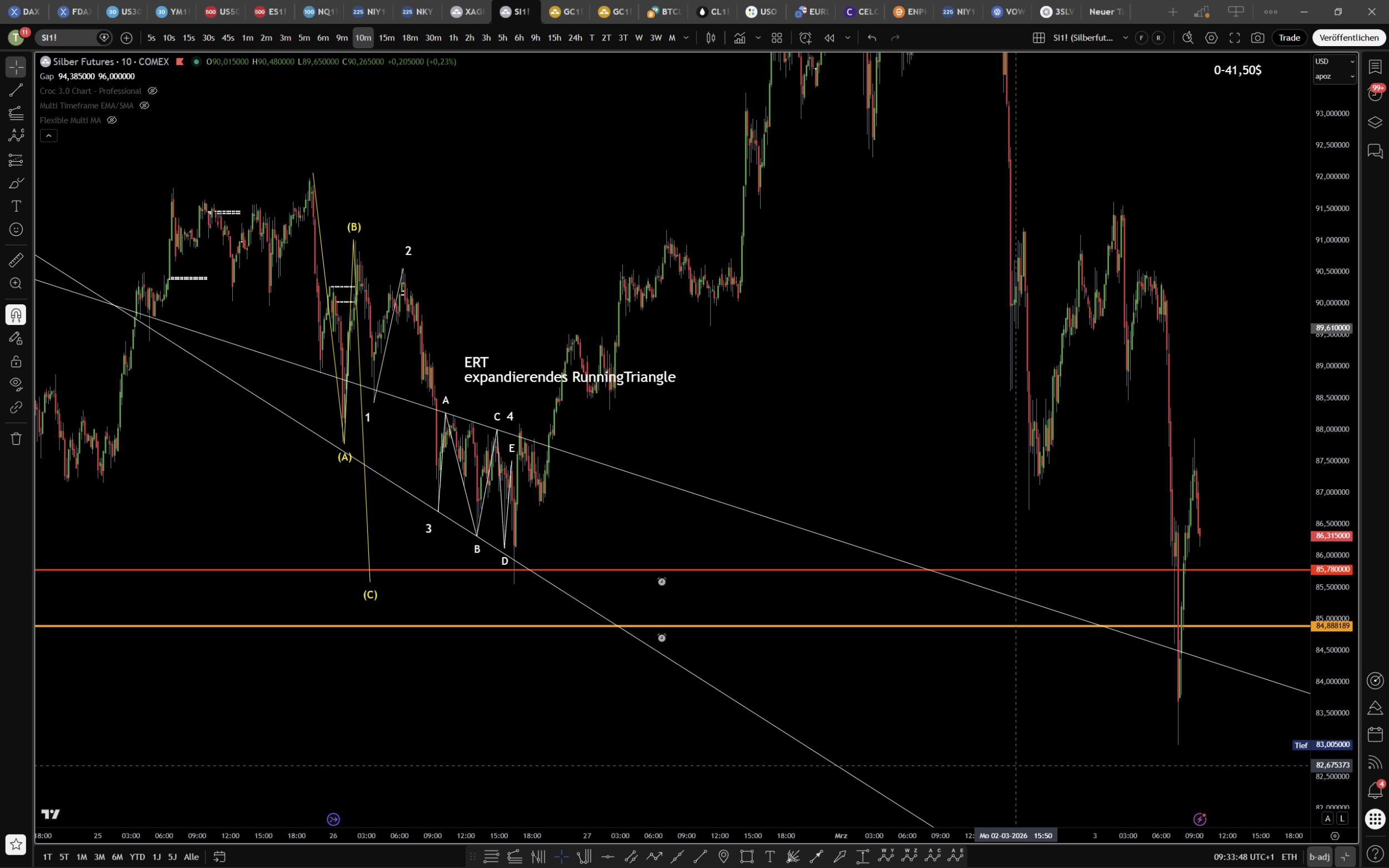The image size is (1389, 868).
Task: Show the Flexible Multi MA indicator
Action: click(112, 120)
